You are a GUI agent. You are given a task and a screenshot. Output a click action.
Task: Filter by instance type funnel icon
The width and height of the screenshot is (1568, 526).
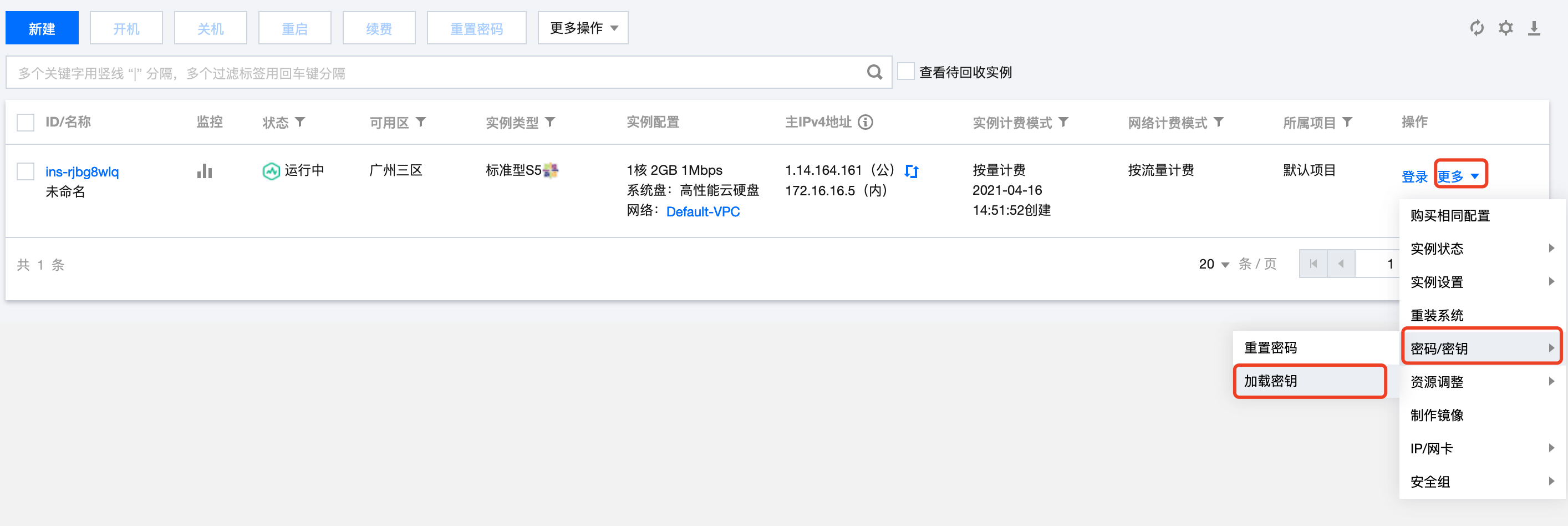coord(549,123)
